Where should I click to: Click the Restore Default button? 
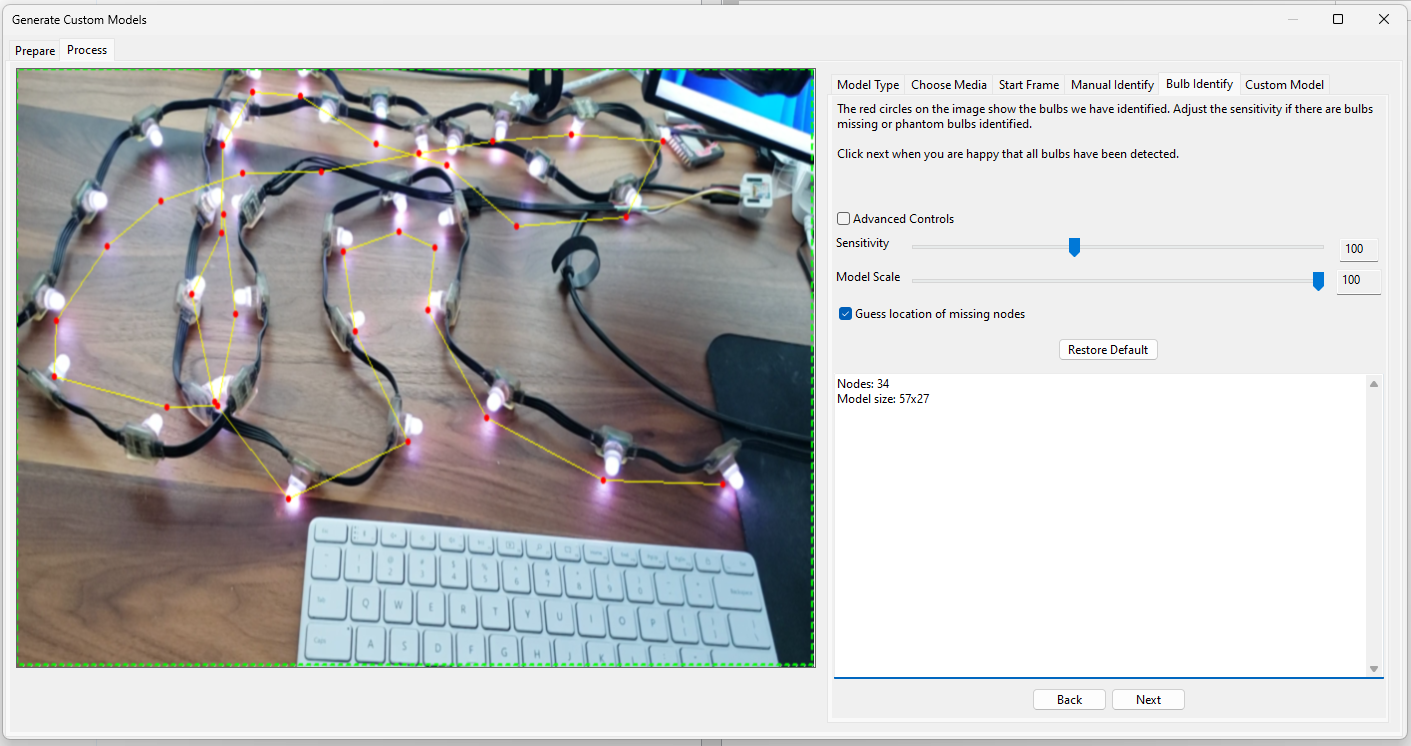1107,349
